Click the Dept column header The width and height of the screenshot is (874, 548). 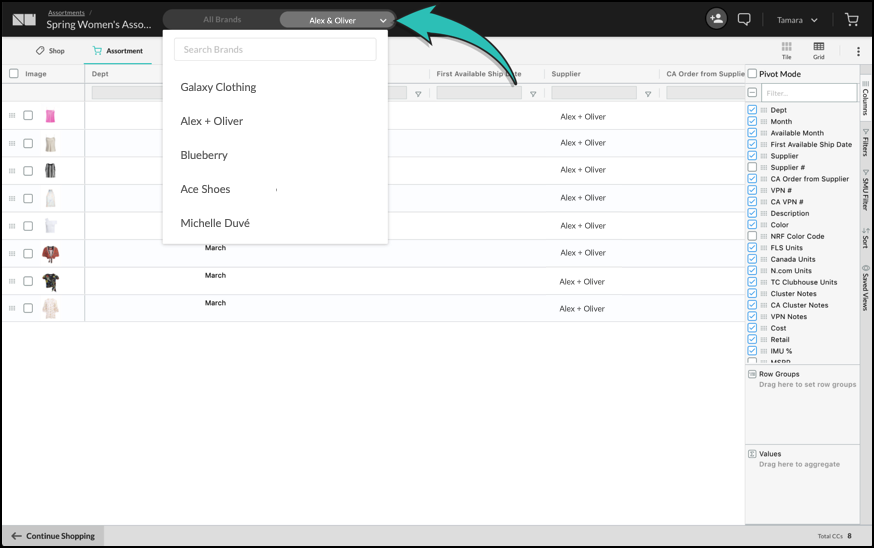100,74
